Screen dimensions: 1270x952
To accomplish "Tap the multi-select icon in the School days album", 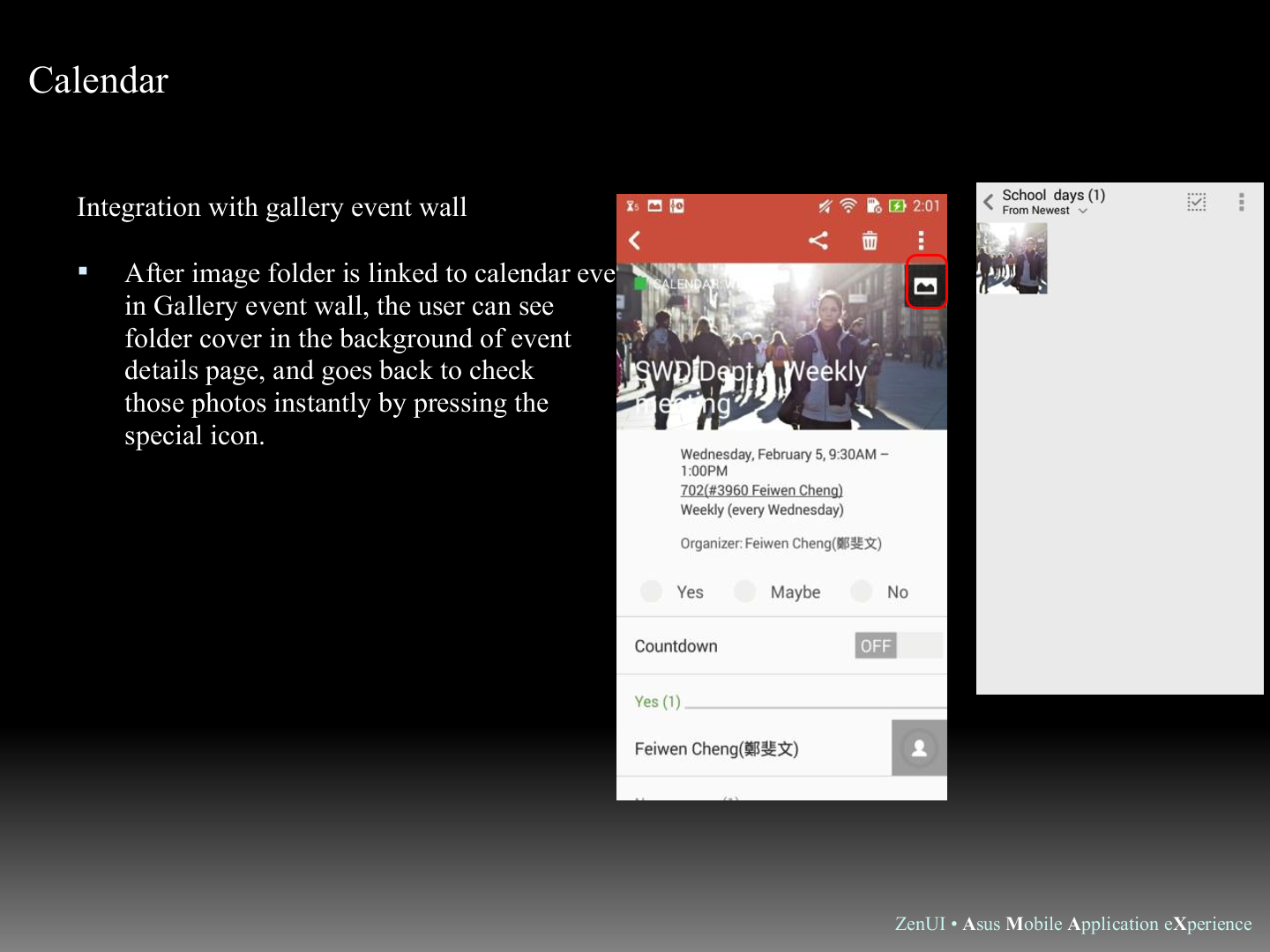I will pos(1196,202).
